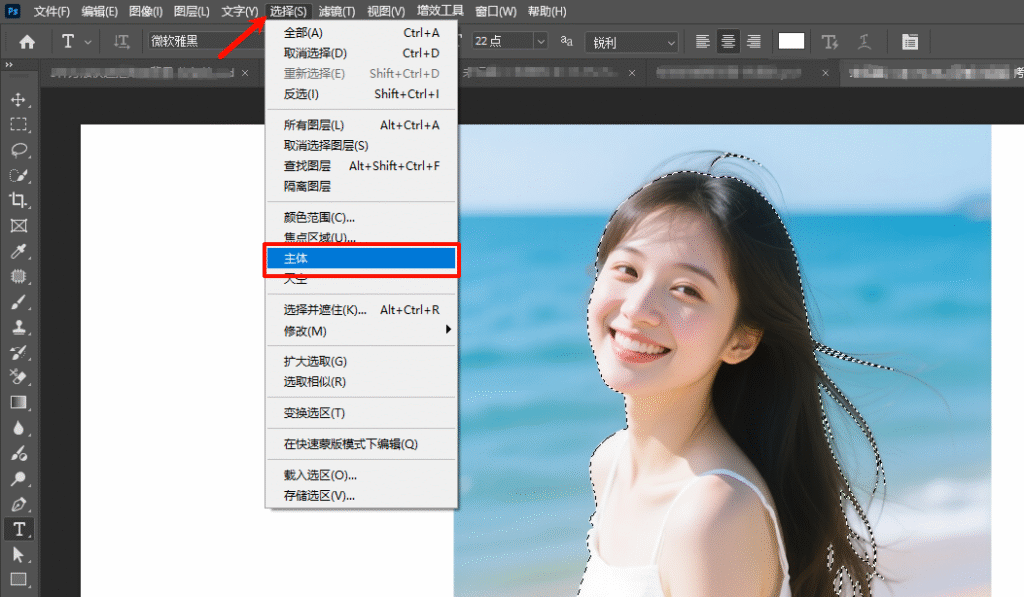Toggle right text alignment
Screen dimensions: 1024x597
coord(754,41)
